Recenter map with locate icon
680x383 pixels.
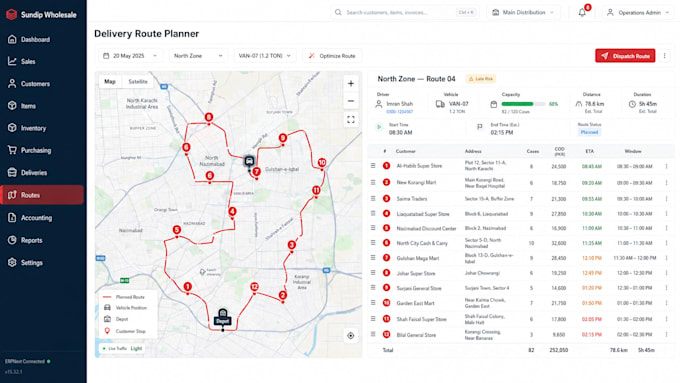pyautogui.click(x=351, y=336)
